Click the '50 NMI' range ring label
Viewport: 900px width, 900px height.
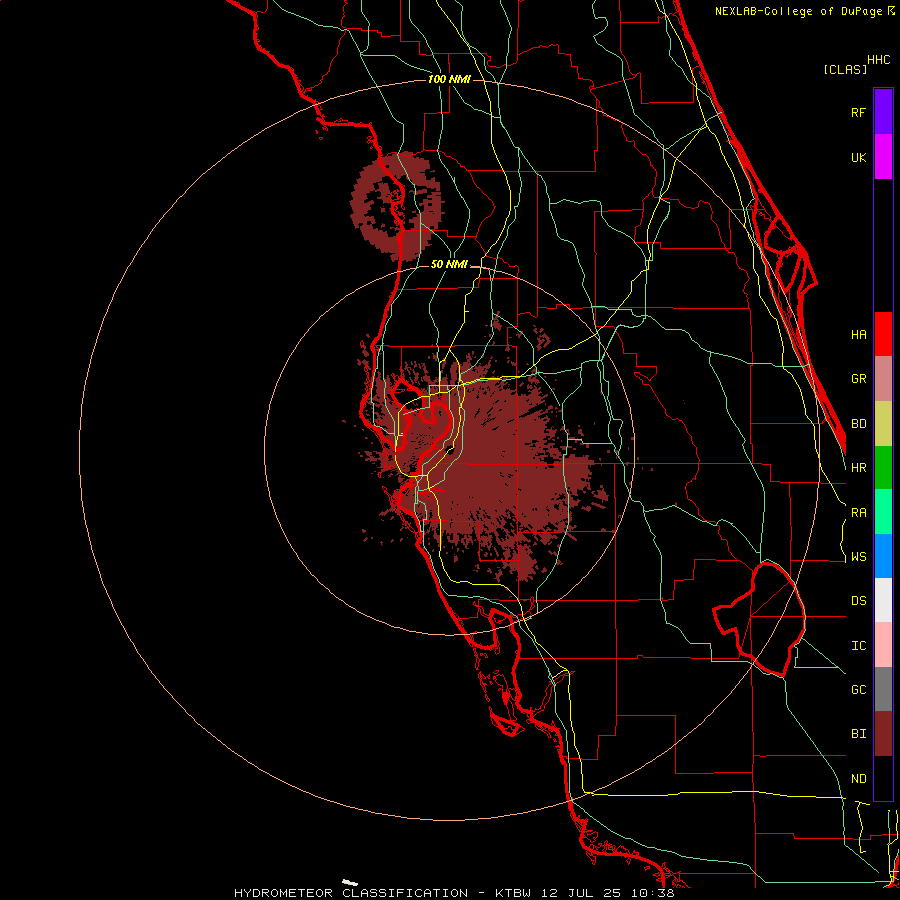pos(449,264)
